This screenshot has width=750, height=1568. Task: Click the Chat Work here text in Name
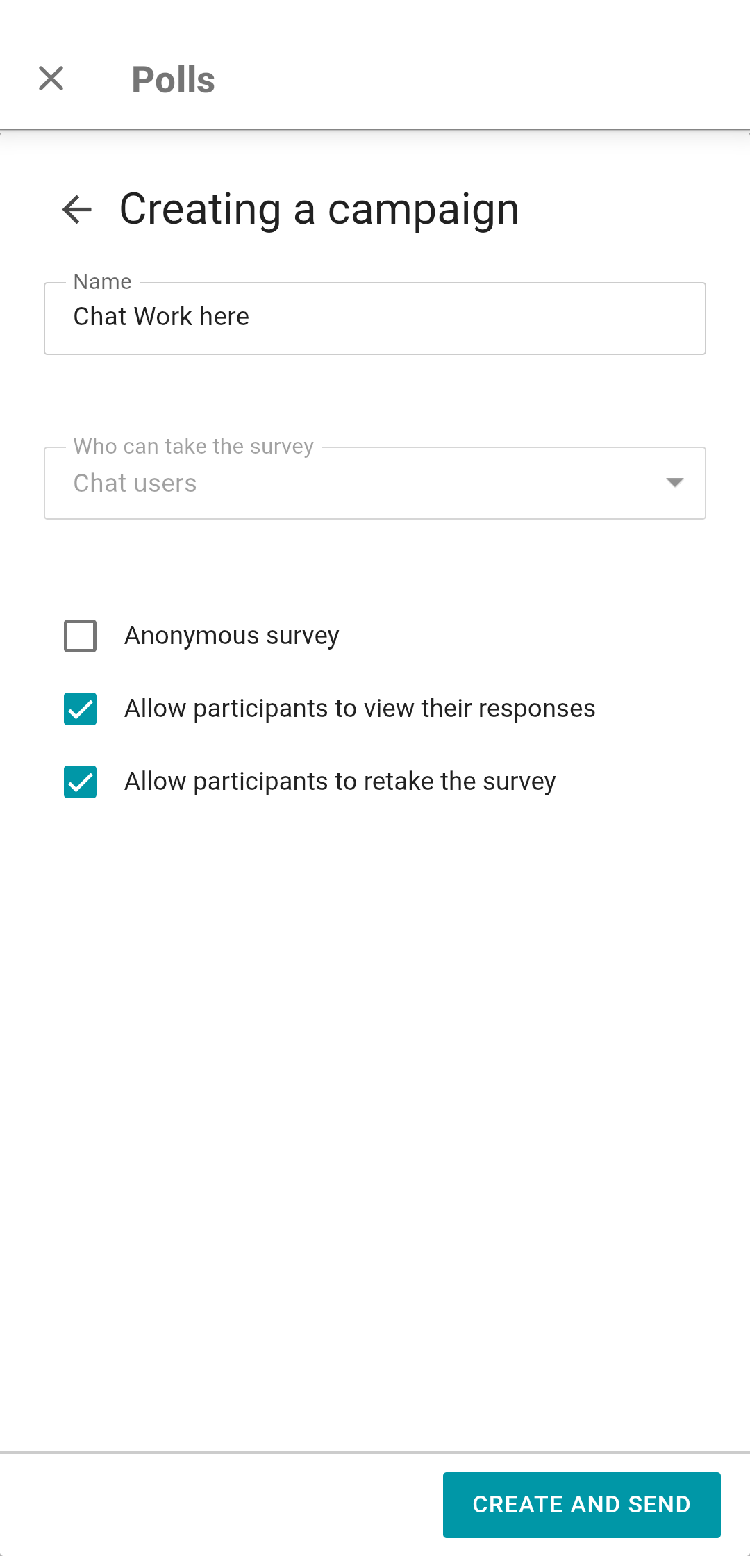point(161,317)
